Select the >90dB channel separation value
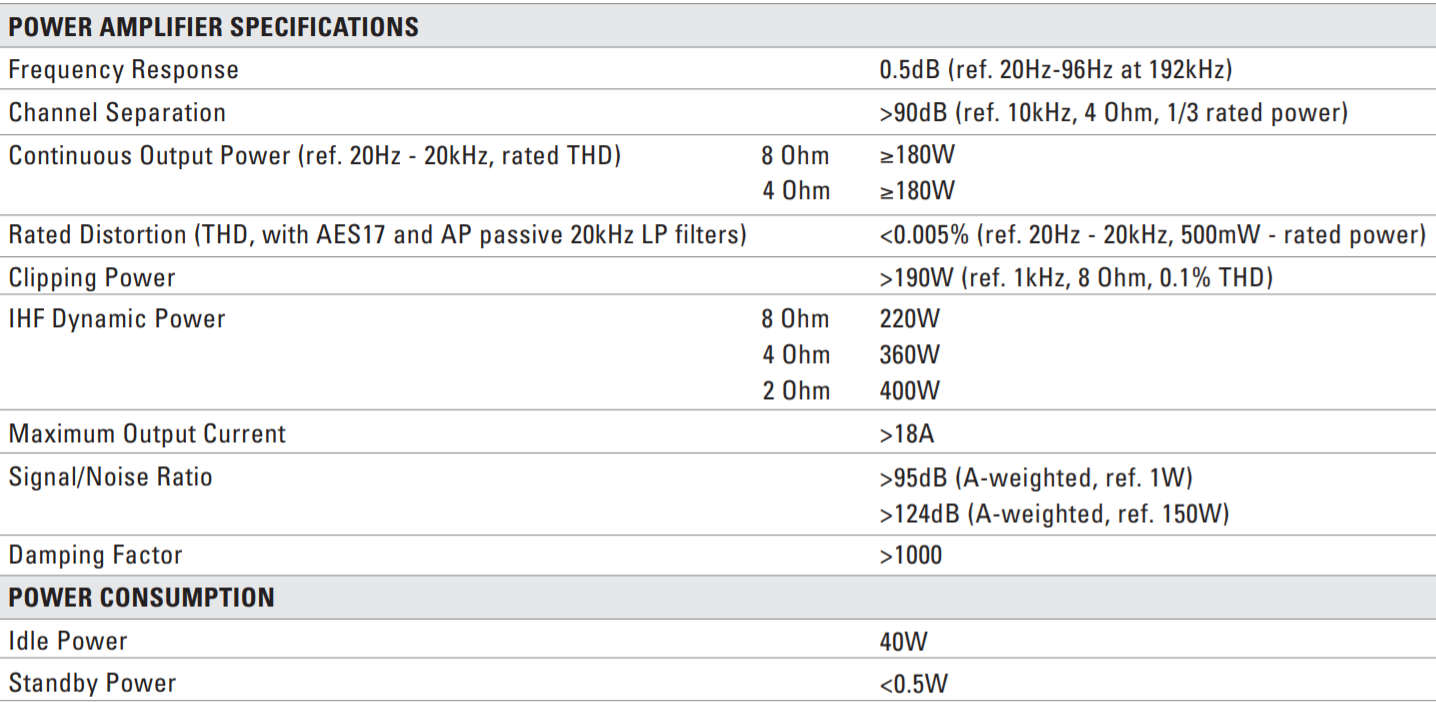The height and width of the screenshot is (702, 1436). tap(1113, 113)
